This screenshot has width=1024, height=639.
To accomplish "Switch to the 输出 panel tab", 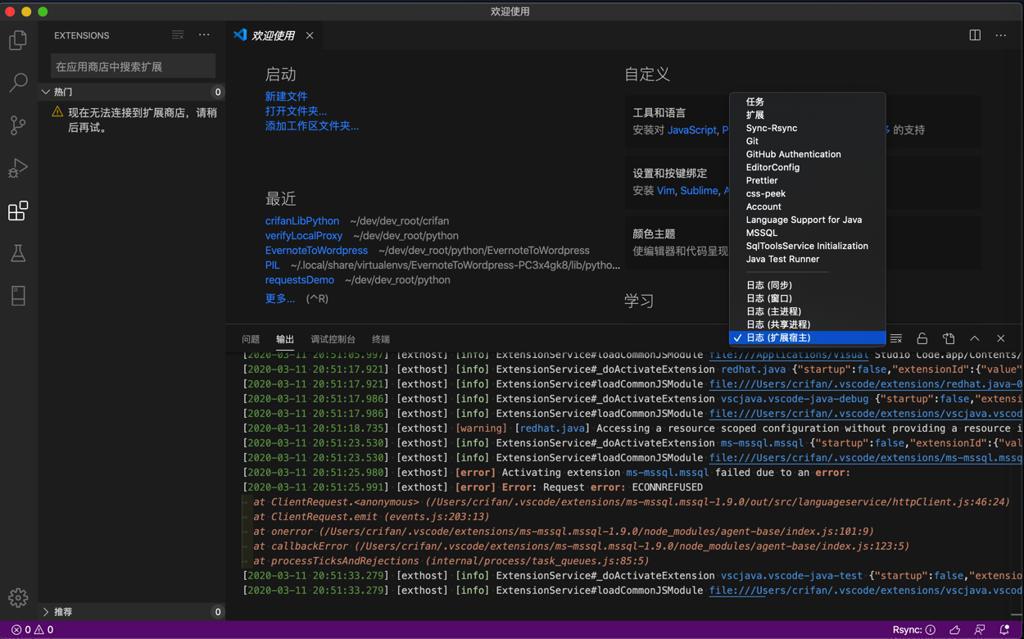I will coord(285,339).
